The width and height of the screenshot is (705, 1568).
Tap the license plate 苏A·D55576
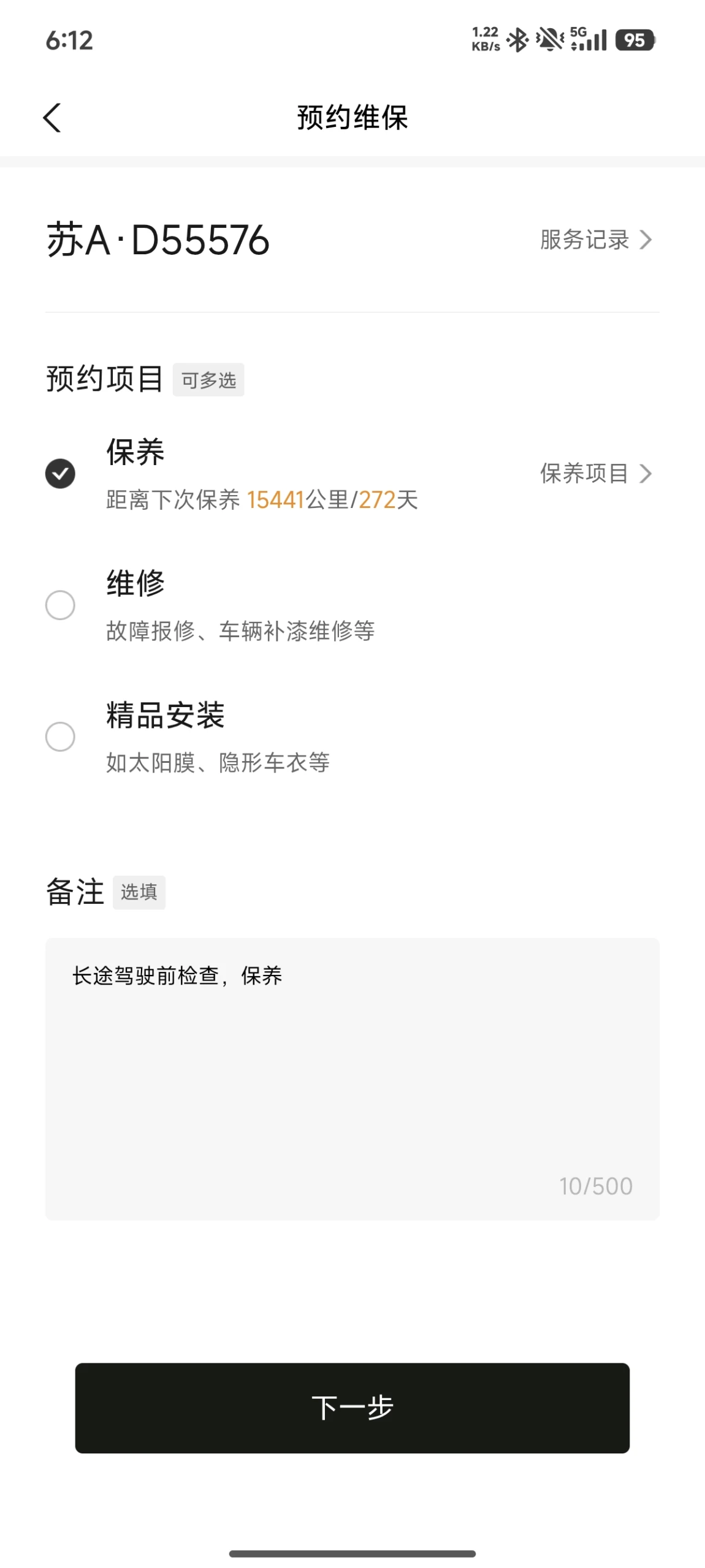pyautogui.click(x=158, y=240)
